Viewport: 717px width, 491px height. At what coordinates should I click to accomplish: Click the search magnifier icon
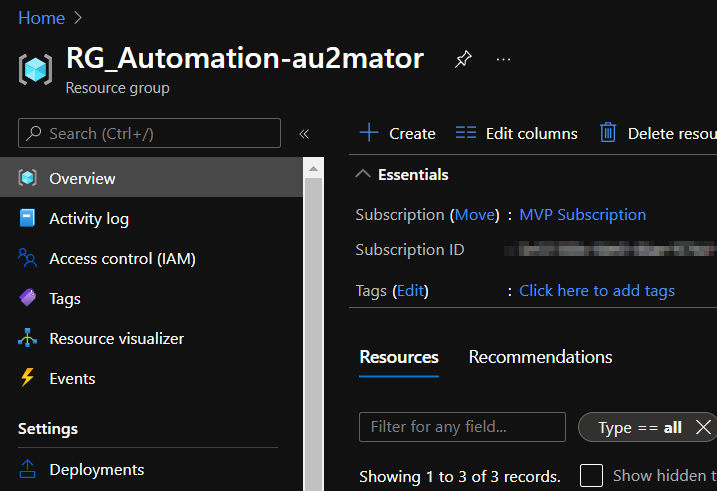pyautogui.click(x=34, y=133)
